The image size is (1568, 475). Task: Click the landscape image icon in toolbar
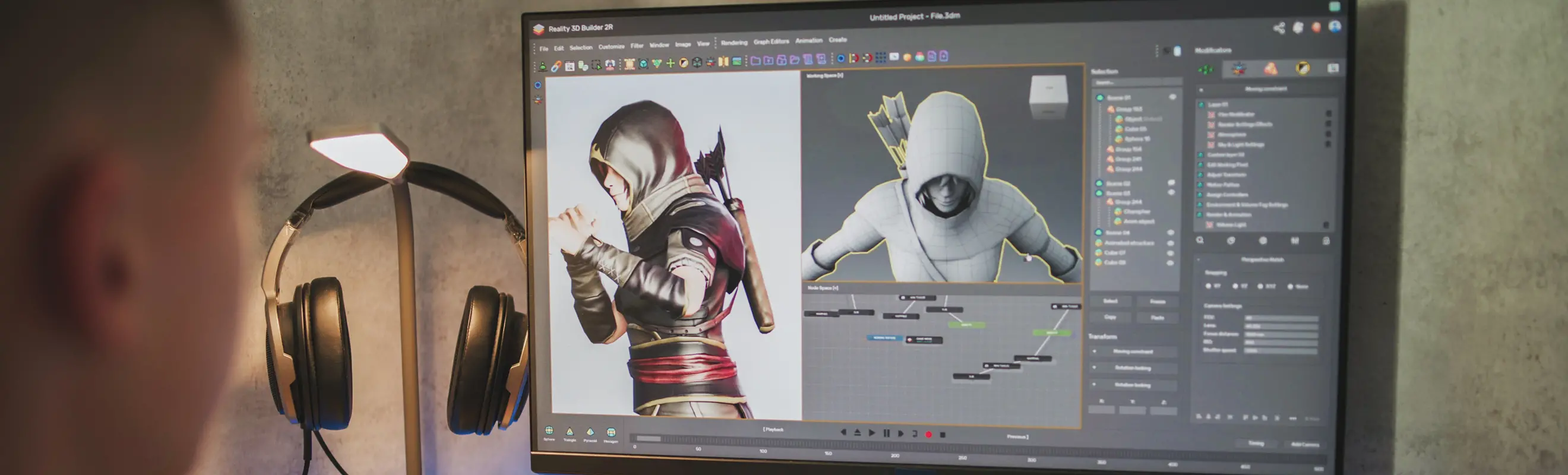coord(737,61)
